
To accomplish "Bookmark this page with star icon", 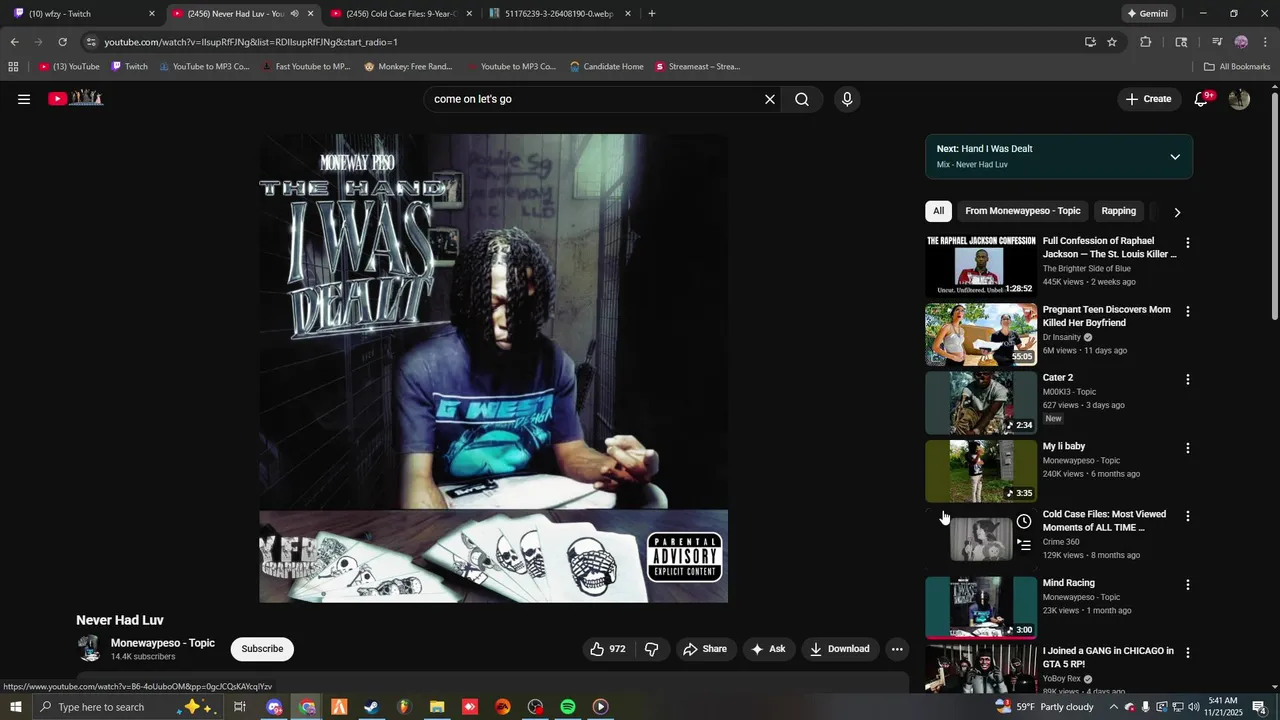I will point(1112,42).
